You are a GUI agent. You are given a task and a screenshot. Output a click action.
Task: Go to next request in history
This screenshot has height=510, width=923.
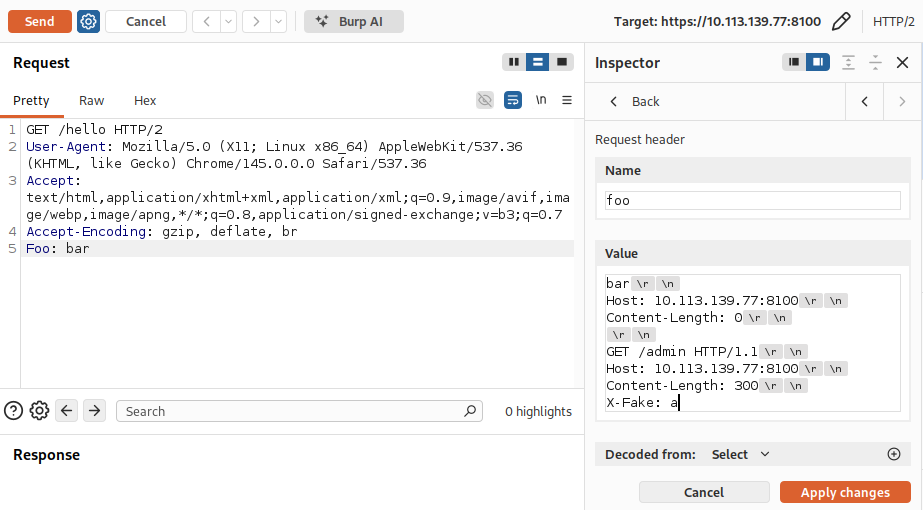click(256, 22)
